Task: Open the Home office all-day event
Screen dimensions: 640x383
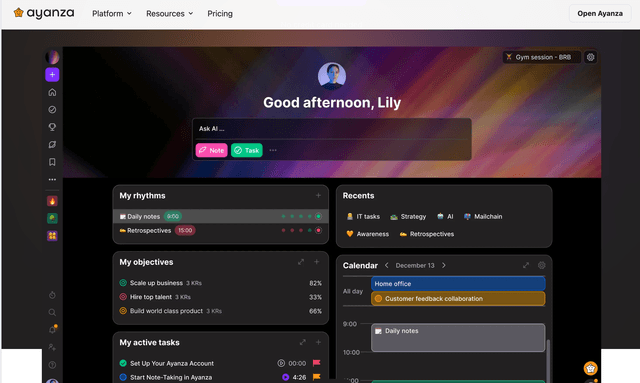Action: [x=458, y=284]
